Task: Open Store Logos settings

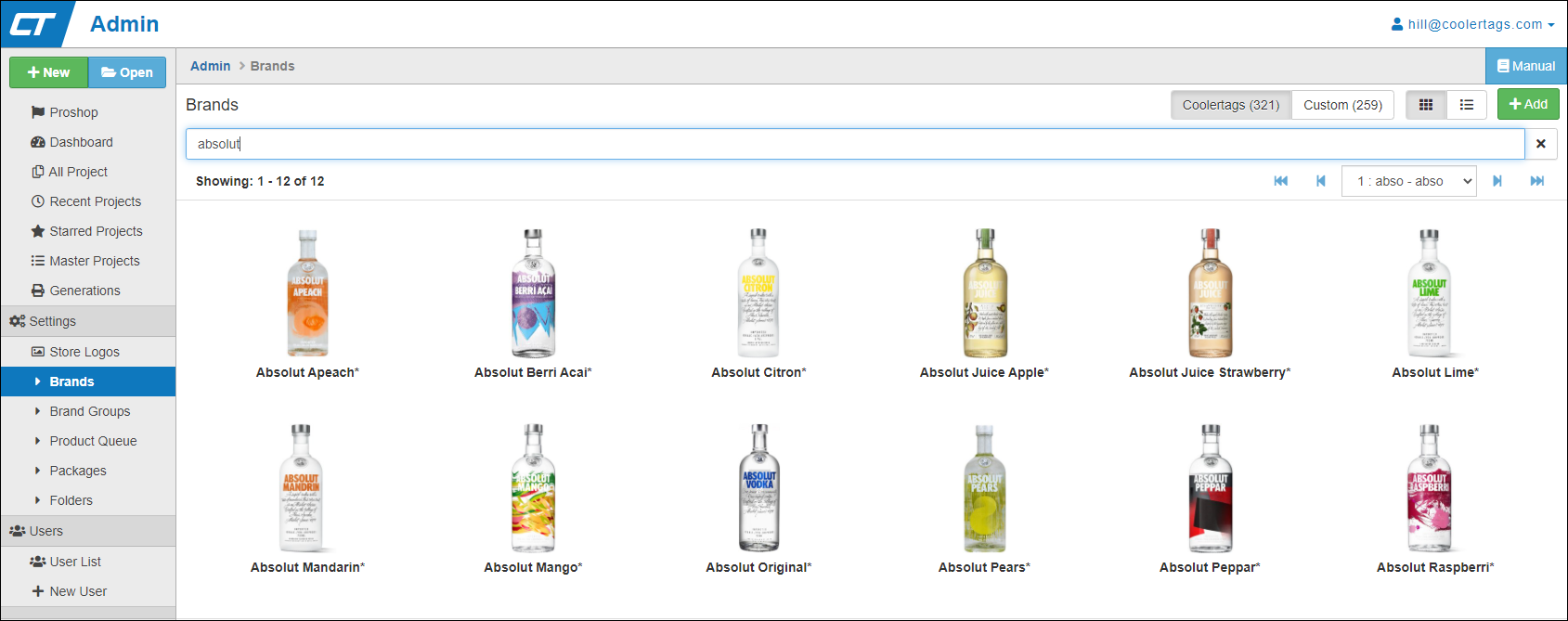Action: pyautogui.click(x=84, y=352)
